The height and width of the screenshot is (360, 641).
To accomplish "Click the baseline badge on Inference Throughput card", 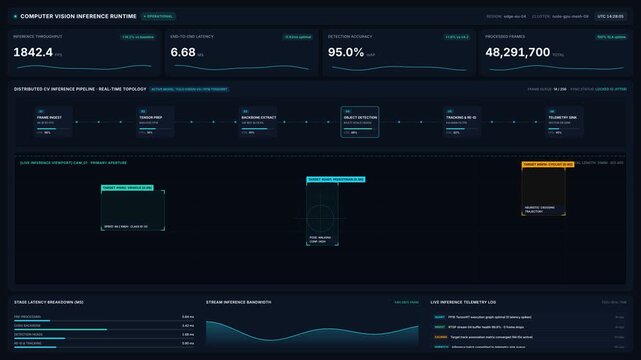I will 138,37.
